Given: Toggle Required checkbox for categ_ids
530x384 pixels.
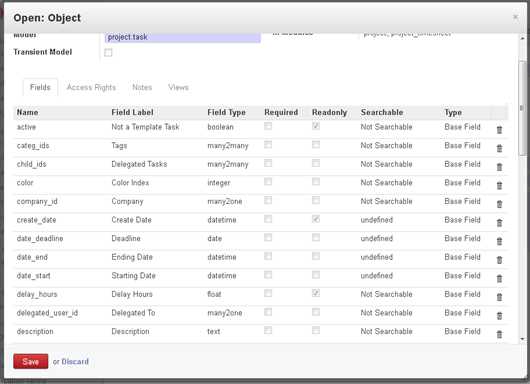Looking at the screenshot, I should (268, 145).
